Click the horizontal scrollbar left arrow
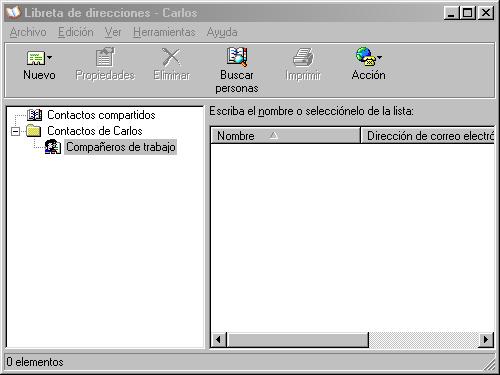 (219, 340)
